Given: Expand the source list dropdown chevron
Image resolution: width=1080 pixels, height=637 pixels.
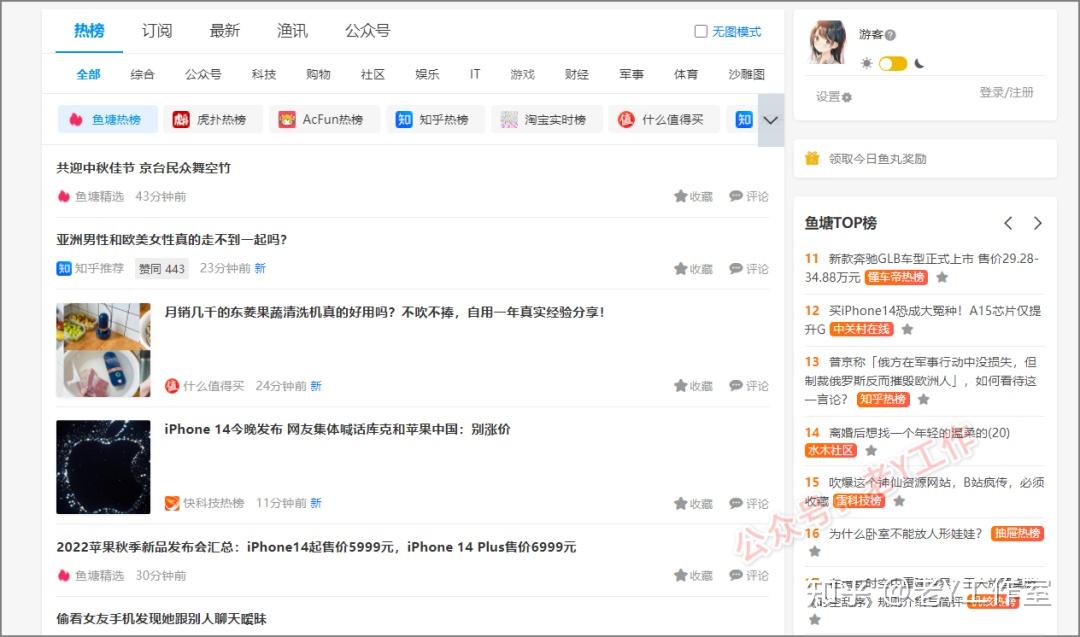Looking at the screenshot, I should (x=771, y=120).
